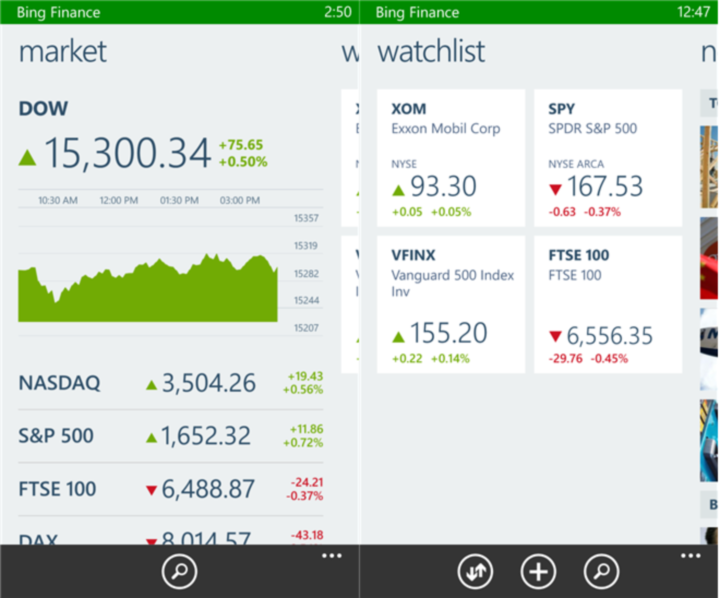
Task: Select the S&P 500 index row
Action: [170, 436]
